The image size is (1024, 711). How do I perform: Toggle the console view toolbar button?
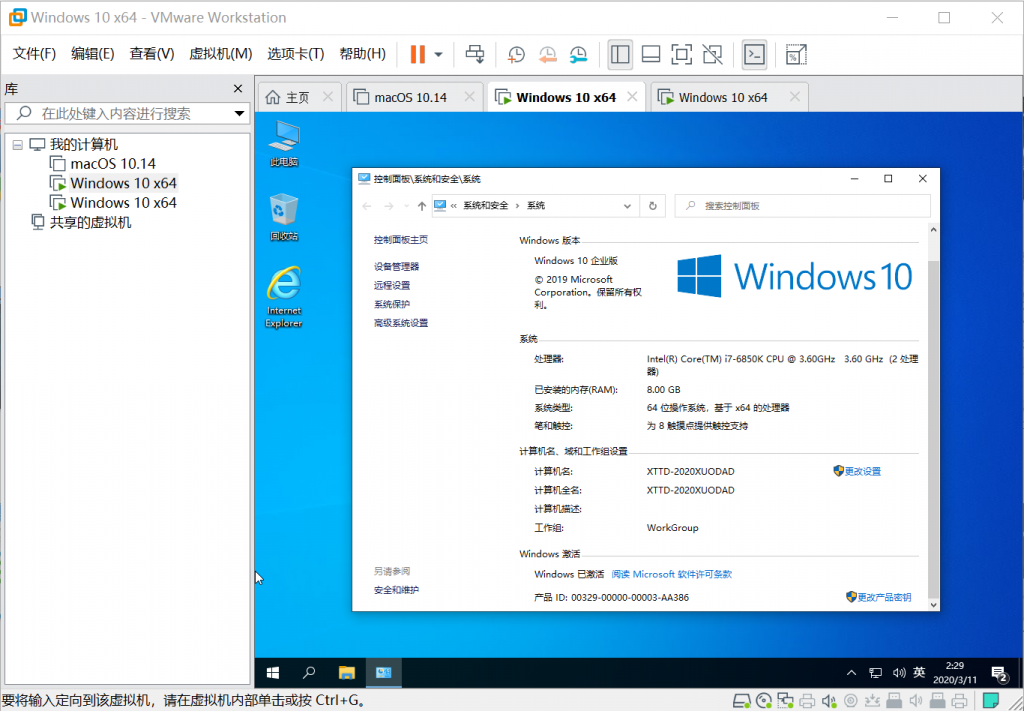pos(755,54)
